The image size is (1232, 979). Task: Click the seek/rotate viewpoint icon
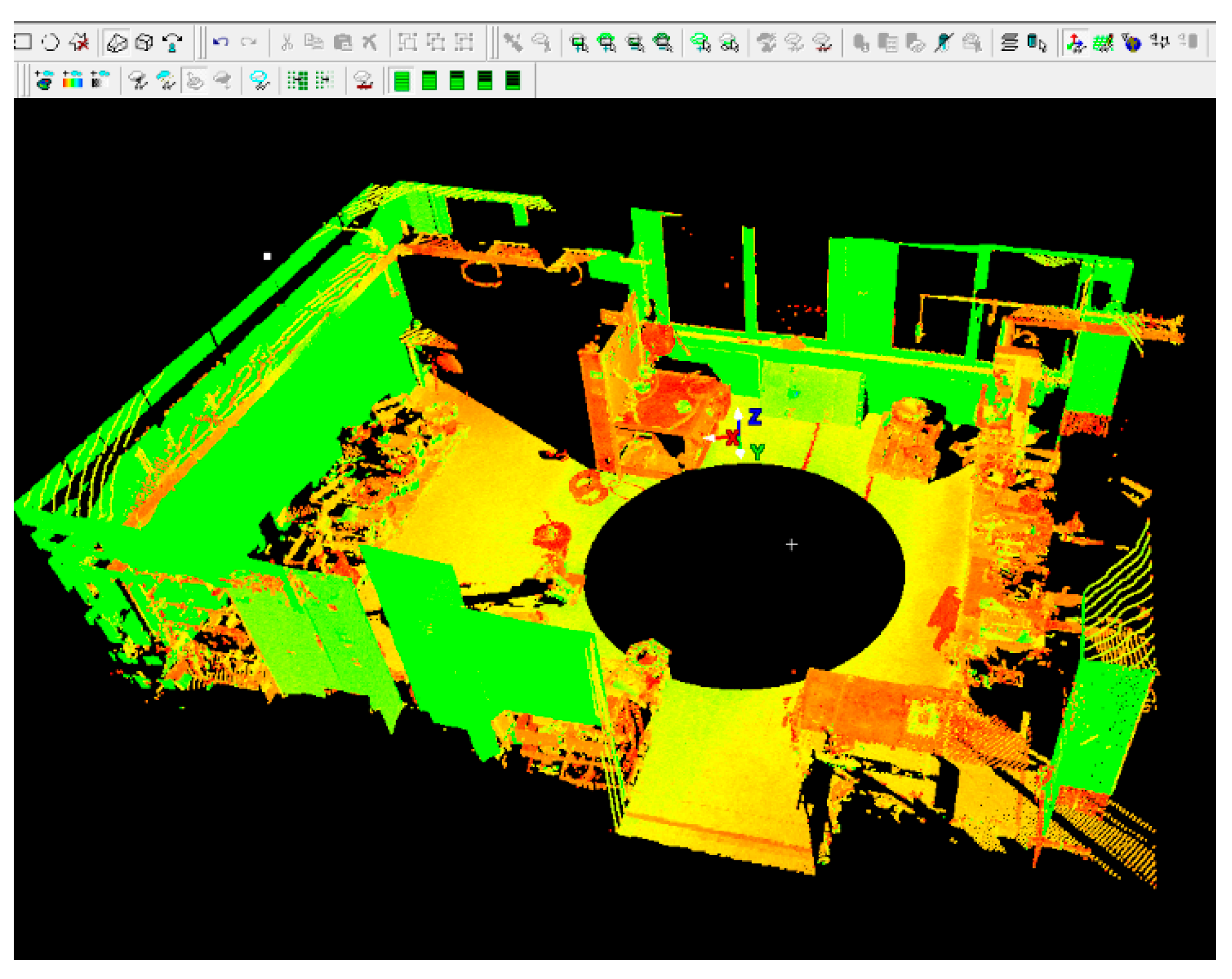pyautogui.click(x=173, y=42)
